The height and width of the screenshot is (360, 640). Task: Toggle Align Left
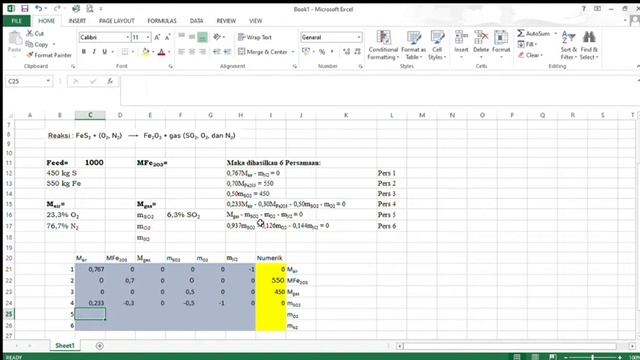point(182,52)
